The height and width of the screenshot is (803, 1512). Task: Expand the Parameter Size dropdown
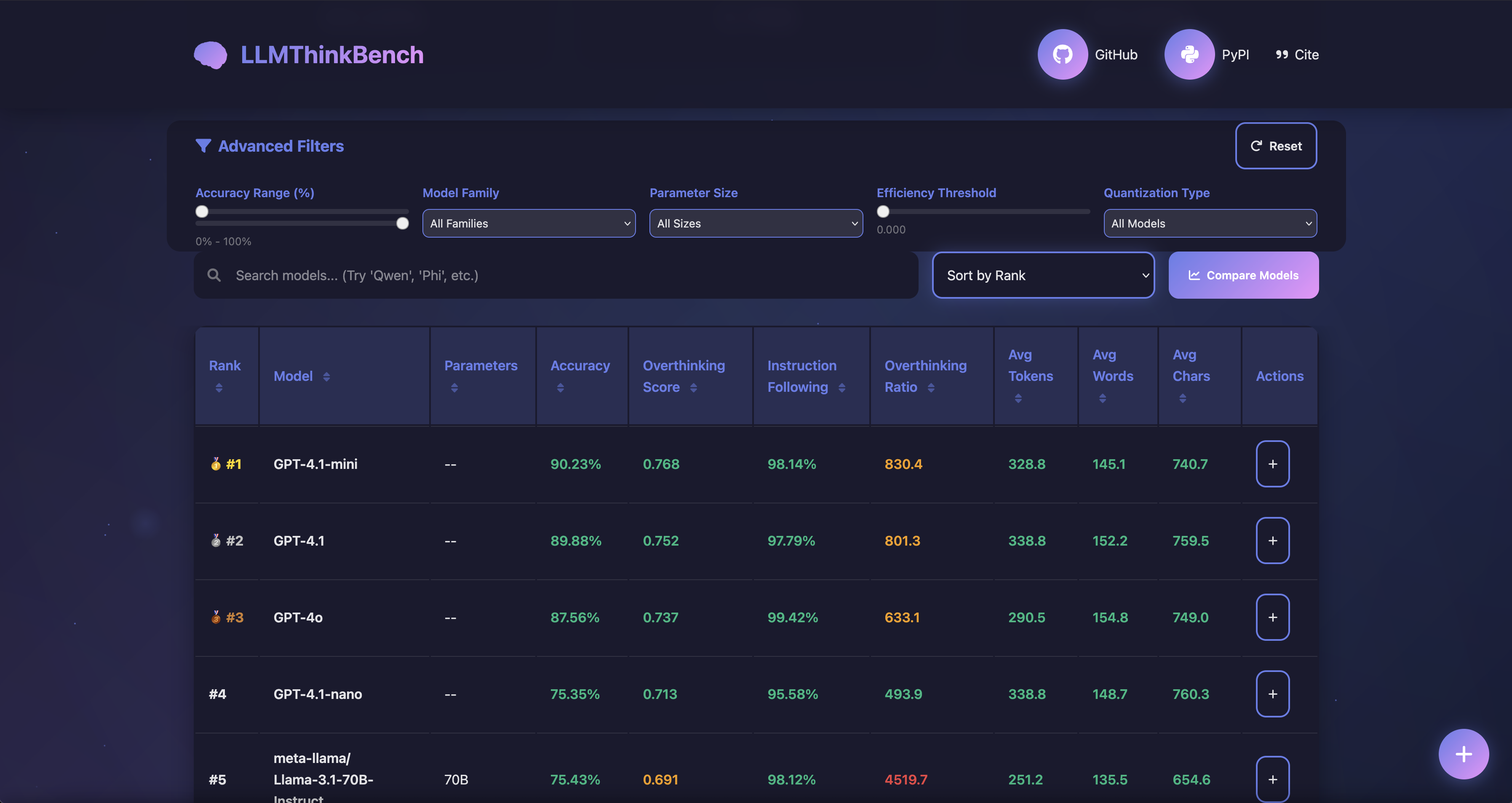(x=756, y=224)
